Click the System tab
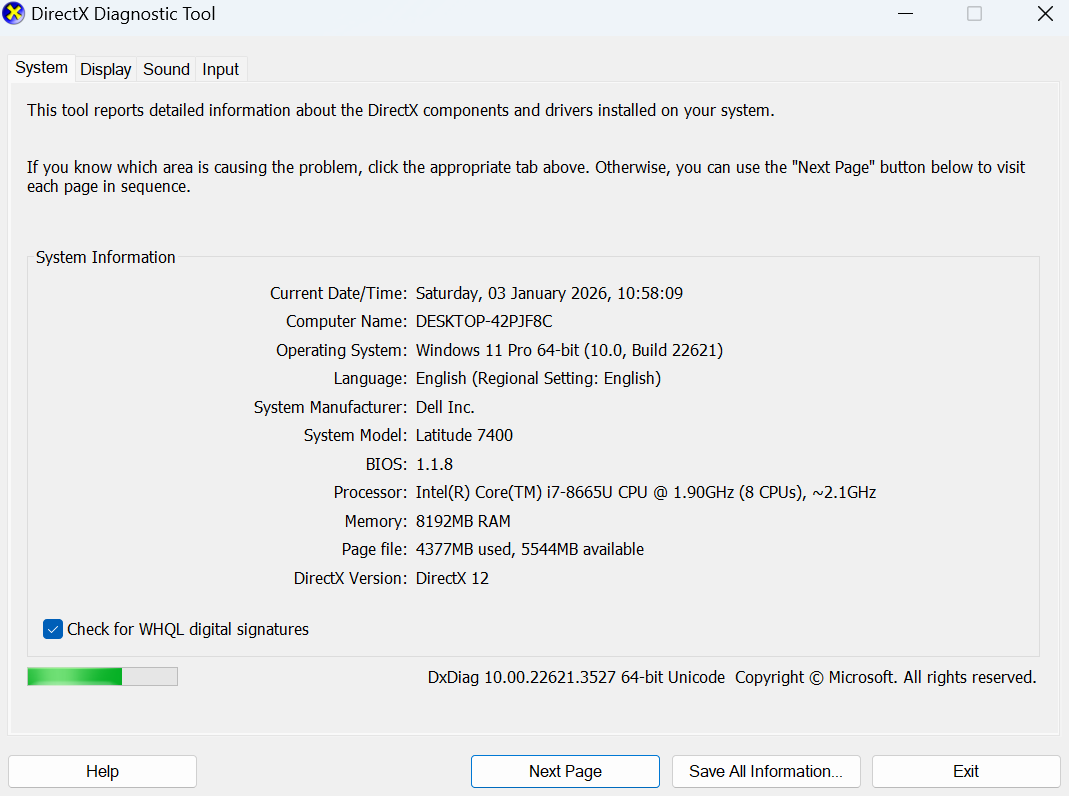Viewport: 1069px width, 796px height. click(x=42, y=68)
